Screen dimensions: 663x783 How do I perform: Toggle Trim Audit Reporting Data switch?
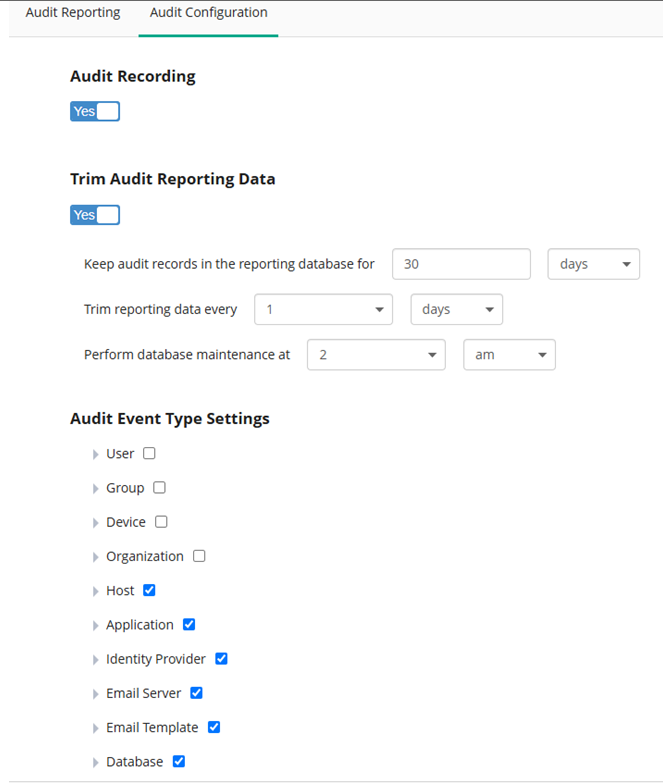(x=95, y=215)
